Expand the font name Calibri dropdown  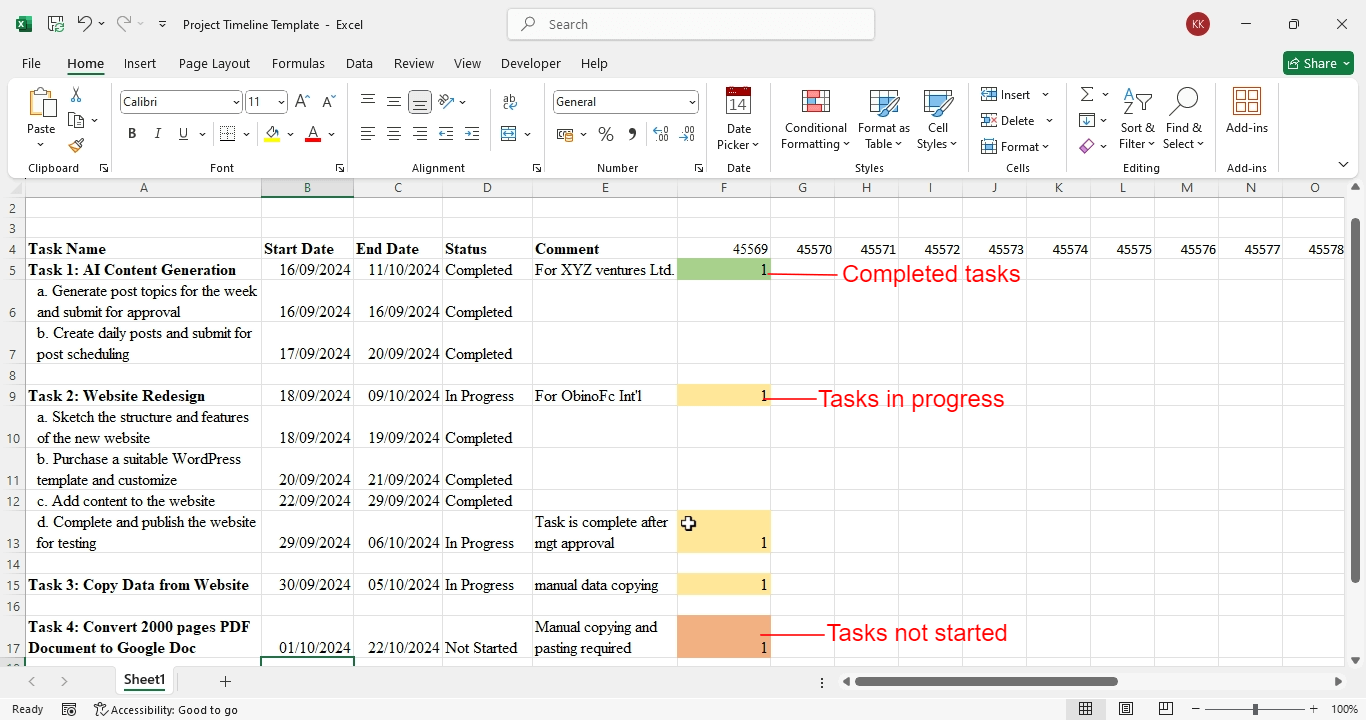[236, 102]
